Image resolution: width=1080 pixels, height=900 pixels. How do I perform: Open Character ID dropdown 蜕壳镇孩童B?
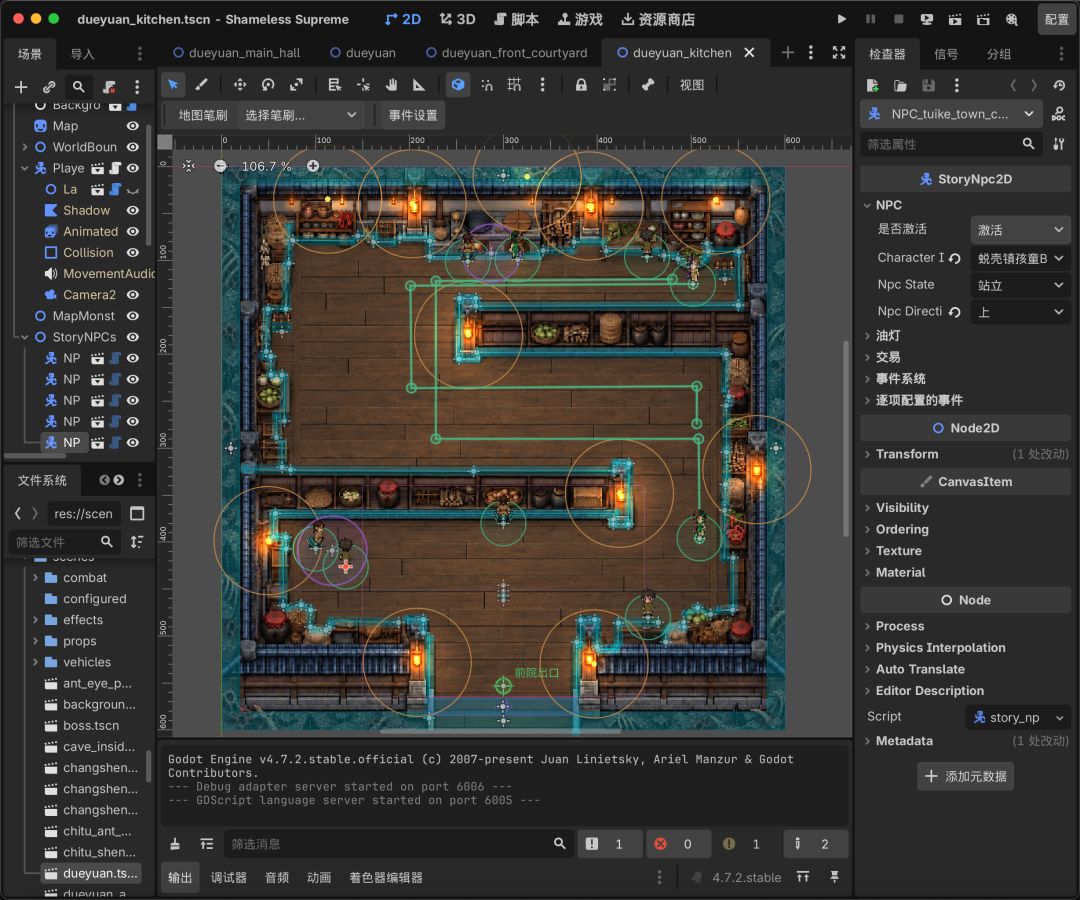coord(1020,258)
